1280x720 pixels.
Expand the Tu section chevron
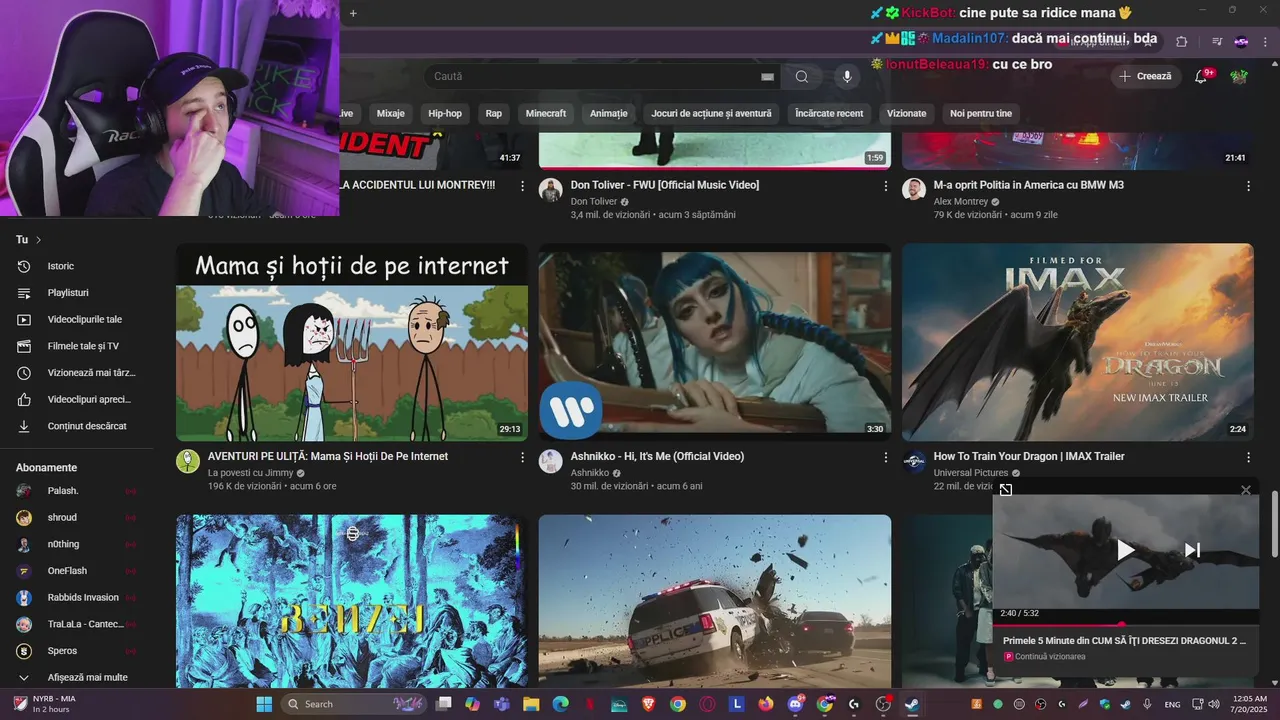[39, 240]
